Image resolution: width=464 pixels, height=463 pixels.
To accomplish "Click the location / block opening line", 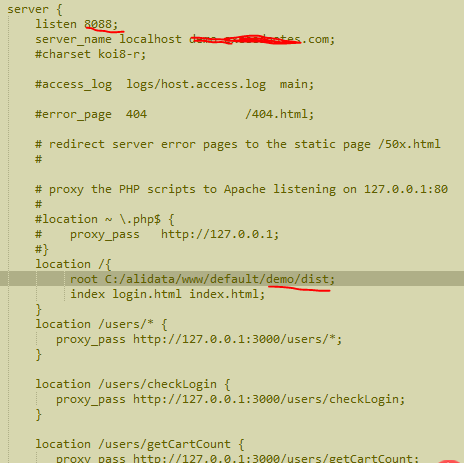I will point(73,264).
